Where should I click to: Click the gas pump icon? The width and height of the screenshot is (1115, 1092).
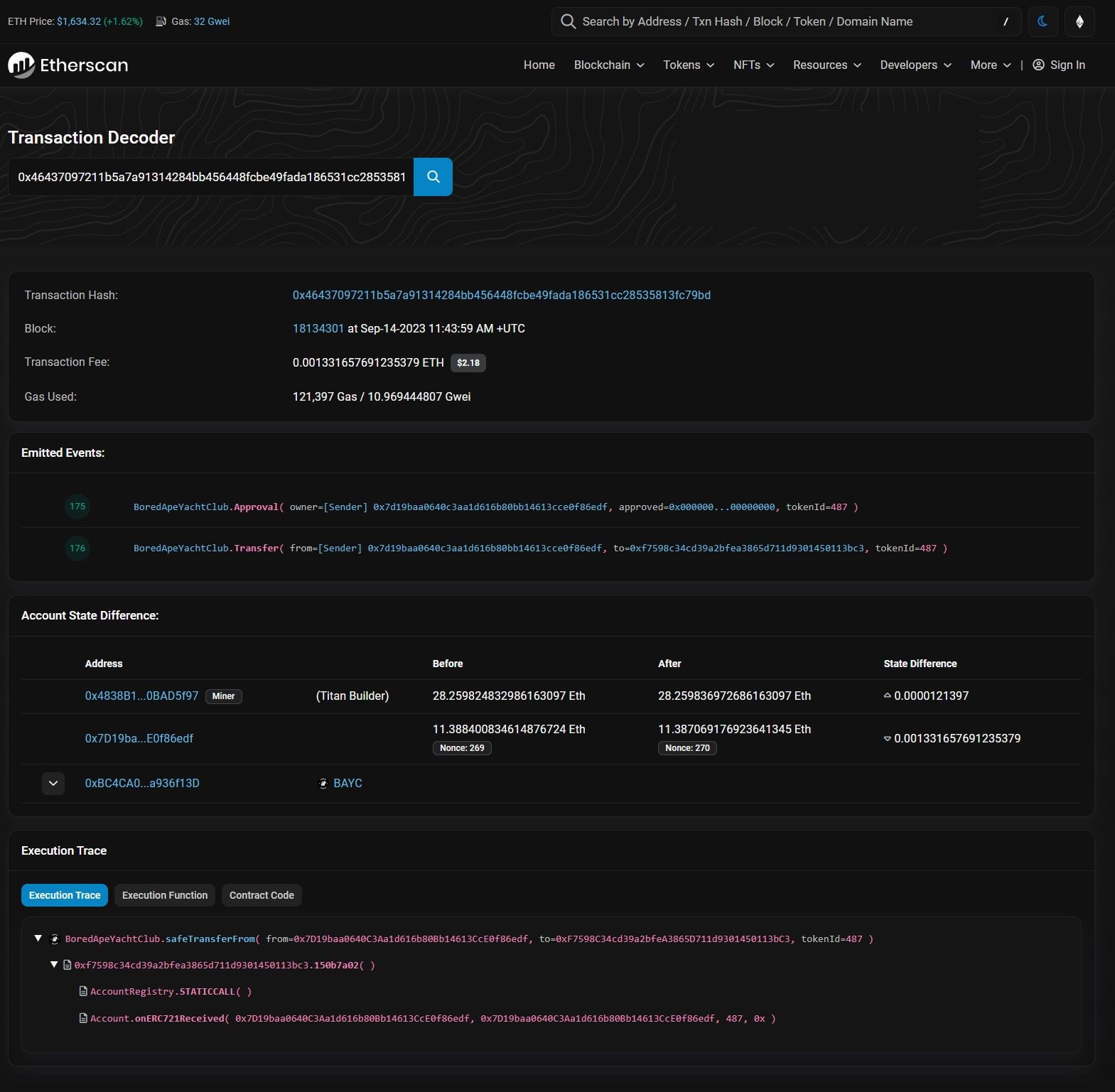click(161, 21)
